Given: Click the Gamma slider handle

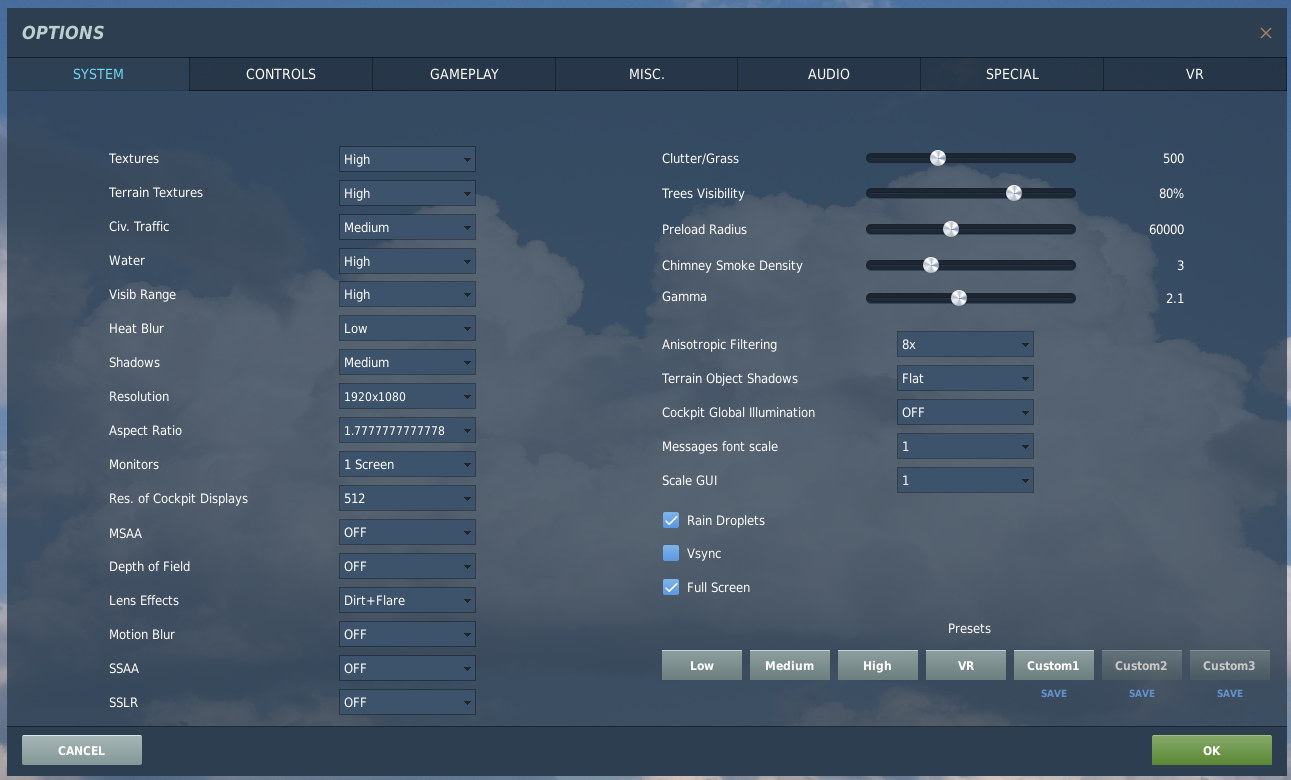Looking at the screenshot, I should point(959,297).
